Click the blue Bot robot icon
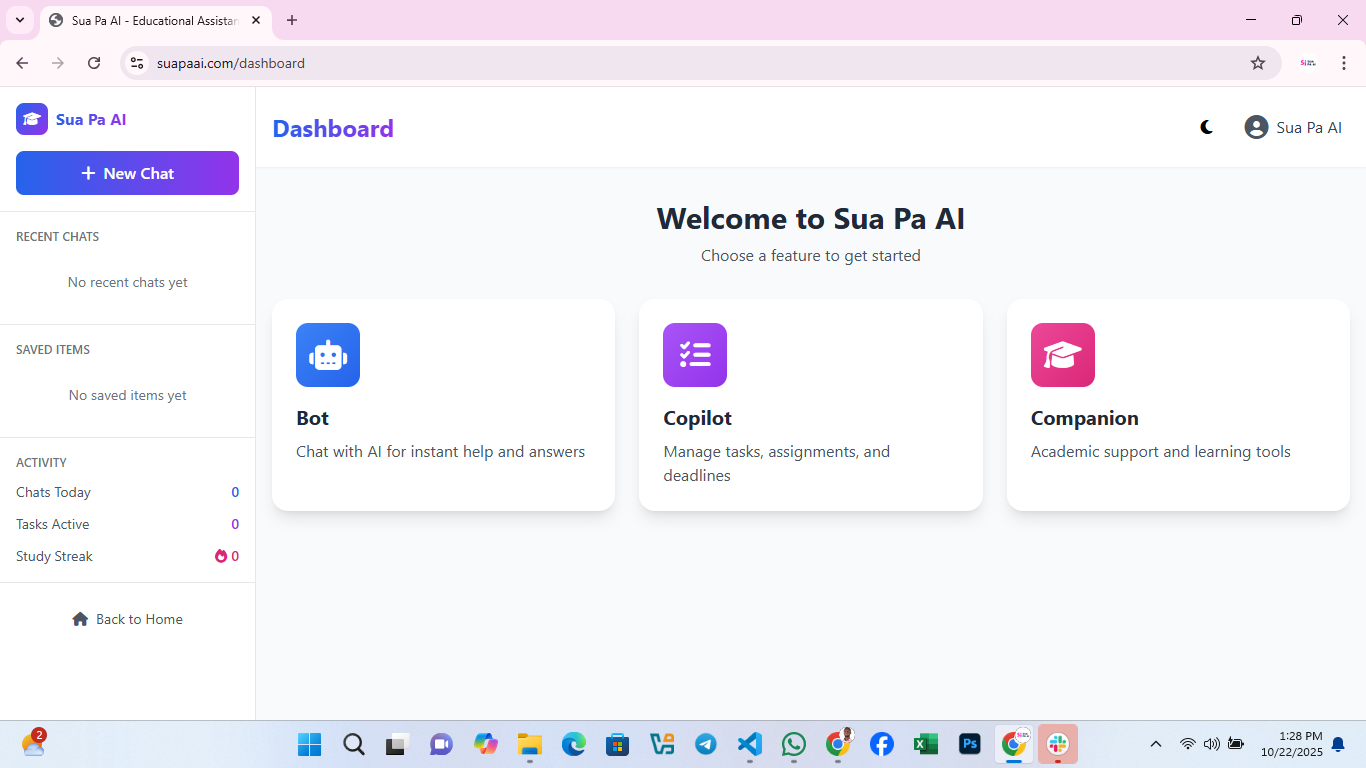1366x768 pixels. pyautogui.click(x=327, y=355)
